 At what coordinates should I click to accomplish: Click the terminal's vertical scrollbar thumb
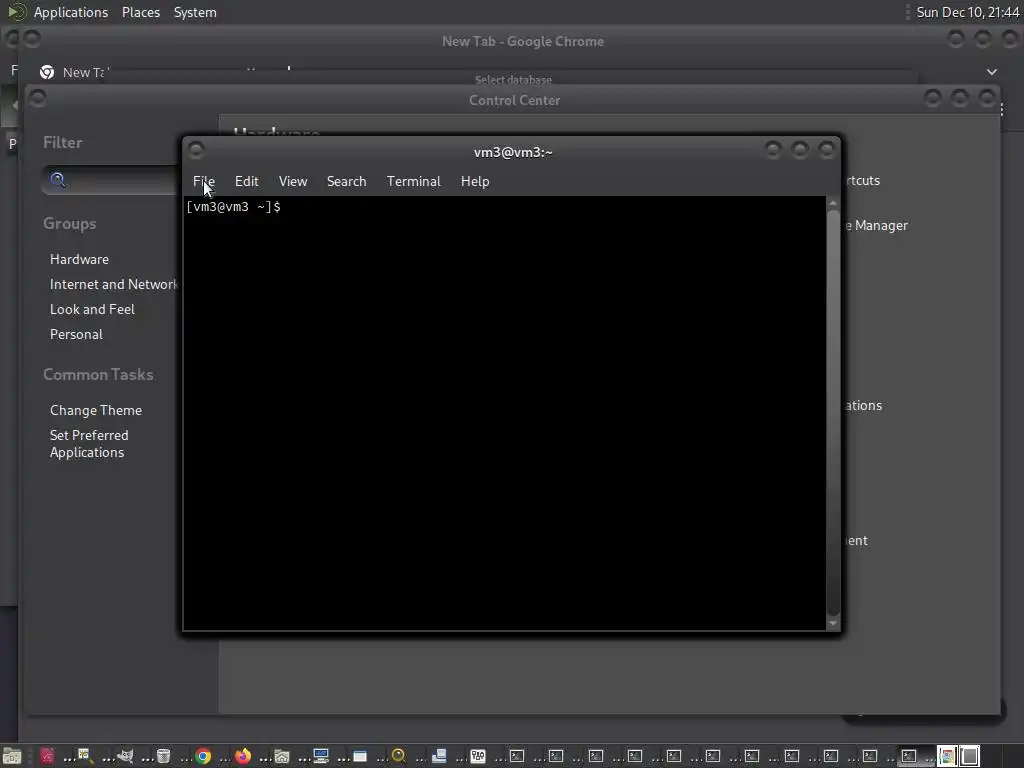tap(833, 411)
